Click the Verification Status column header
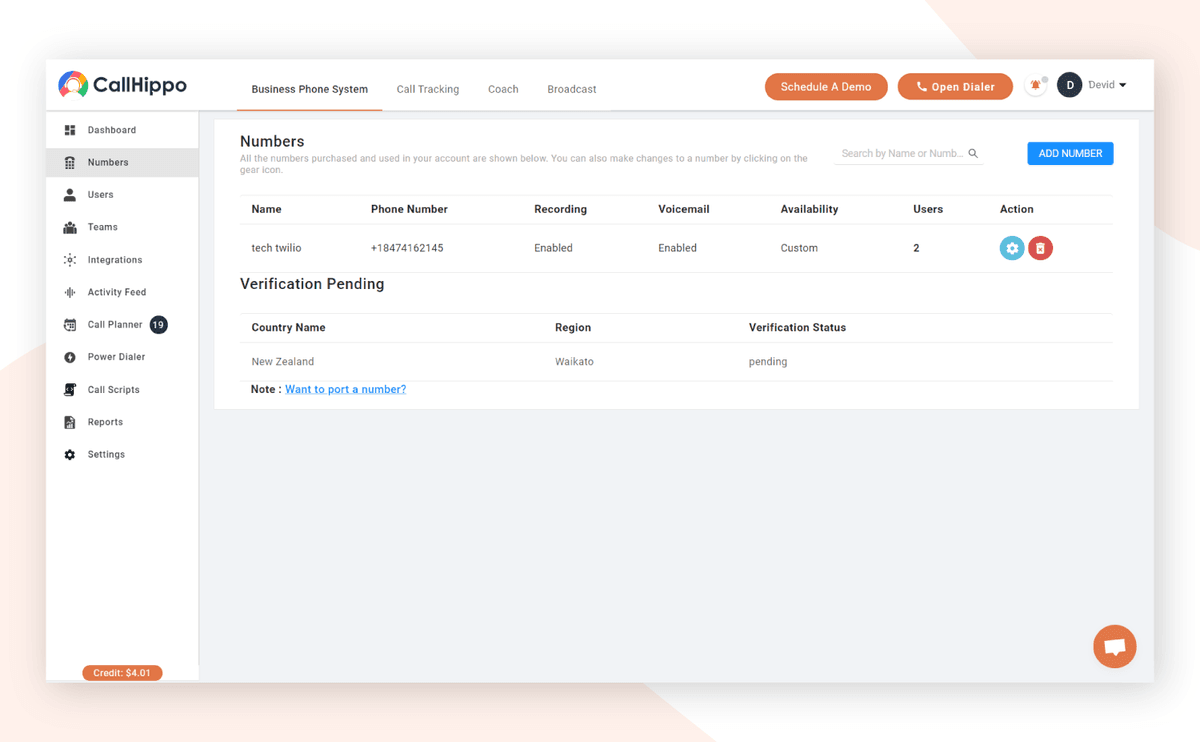 point(797,327)
